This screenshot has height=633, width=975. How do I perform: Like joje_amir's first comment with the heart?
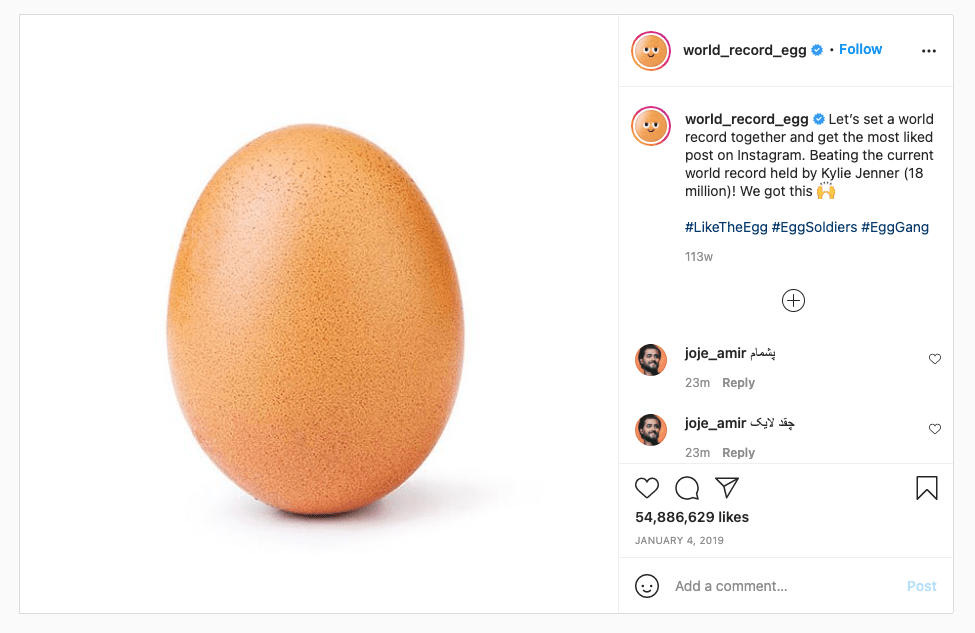[935, 359]
